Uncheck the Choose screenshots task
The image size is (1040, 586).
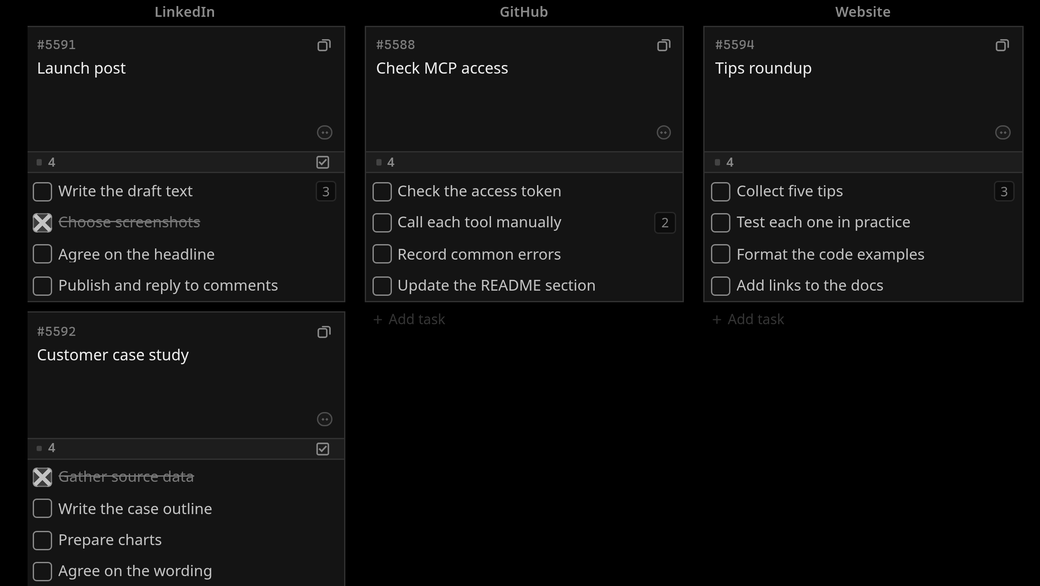42,223
